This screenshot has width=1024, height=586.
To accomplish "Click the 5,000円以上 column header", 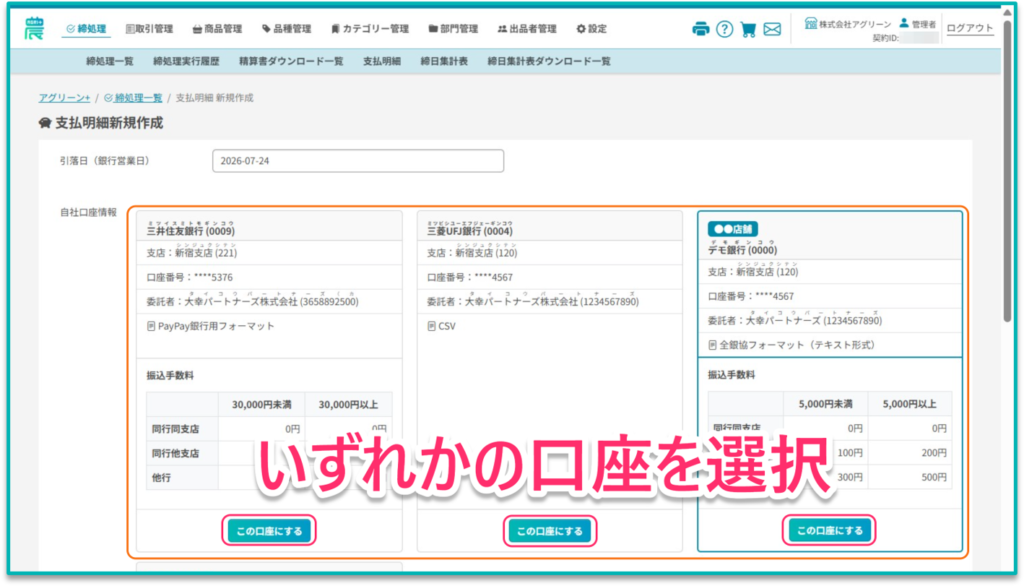I will (x=909, y=404).
